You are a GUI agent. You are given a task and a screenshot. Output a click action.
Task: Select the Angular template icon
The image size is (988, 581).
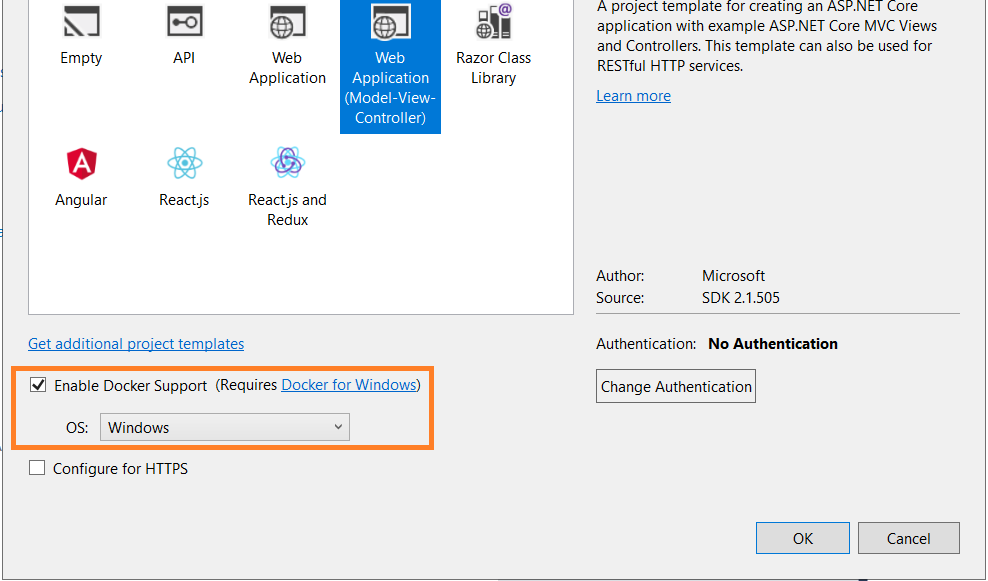pyautogui.click(x=81, y=164)
